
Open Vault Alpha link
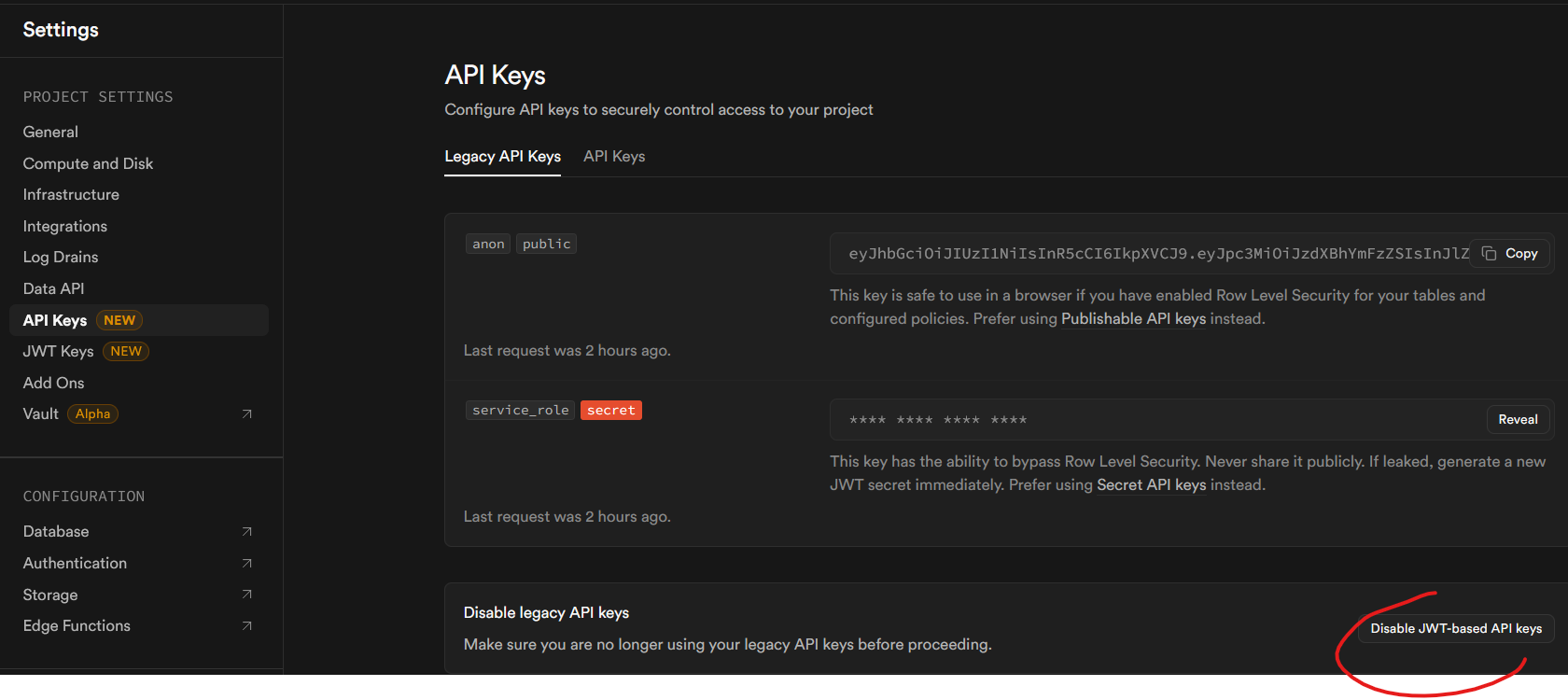point(41,413)
